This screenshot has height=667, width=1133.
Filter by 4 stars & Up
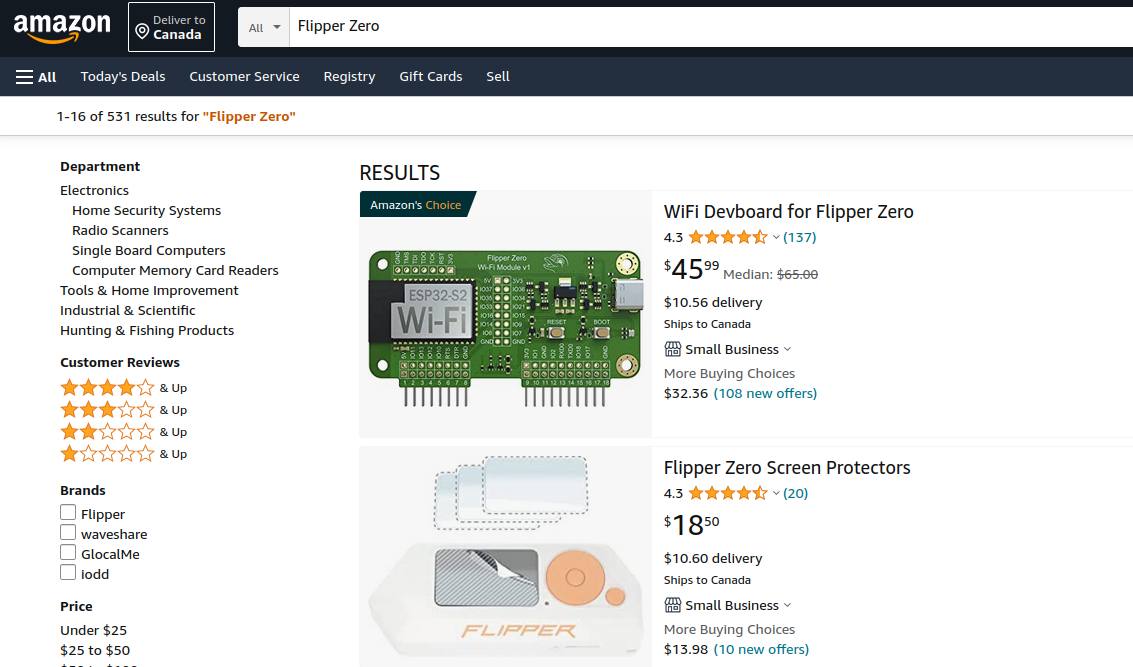point(108,388)
